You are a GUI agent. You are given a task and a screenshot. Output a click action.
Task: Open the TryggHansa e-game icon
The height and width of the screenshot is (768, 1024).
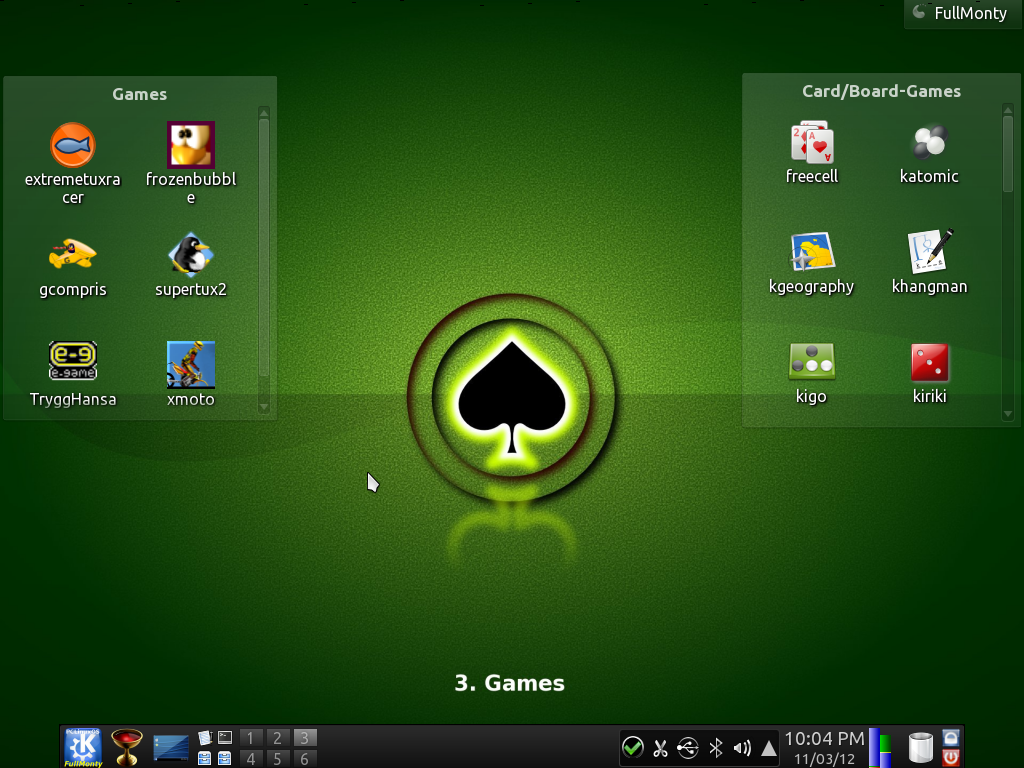coord(72,360)
